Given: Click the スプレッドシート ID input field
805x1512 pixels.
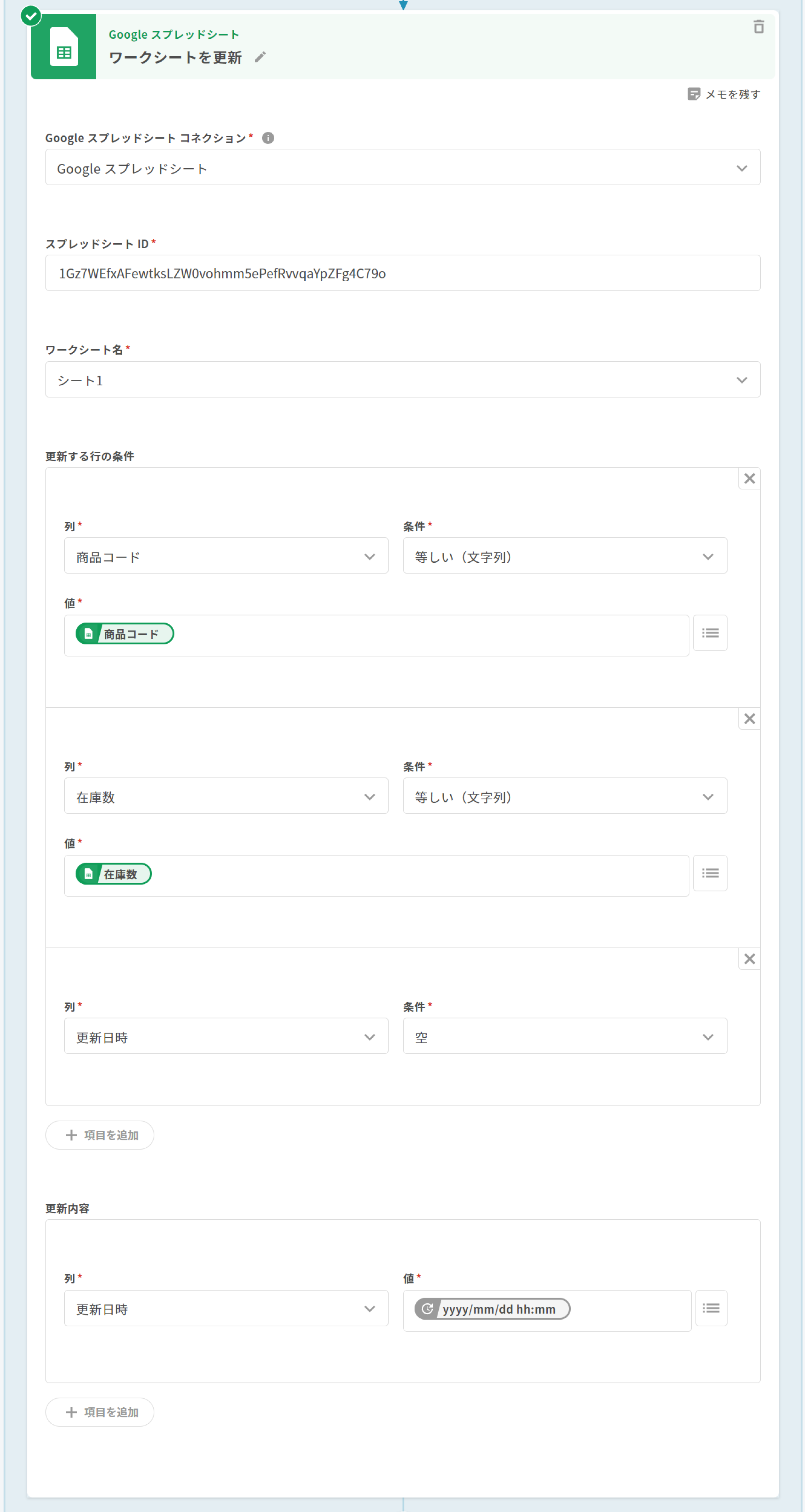Looking at the screenshot, I should (x=402, y=273).
